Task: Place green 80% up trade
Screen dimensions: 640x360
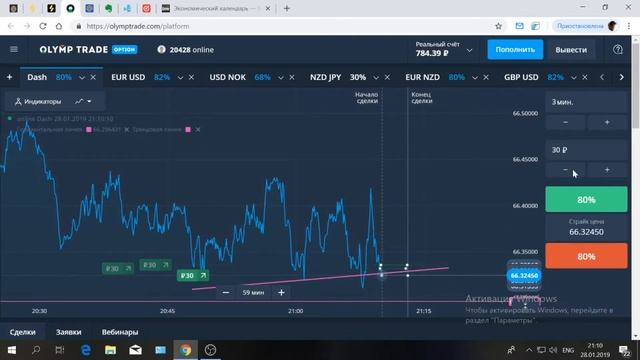Action: pos(586,200)
